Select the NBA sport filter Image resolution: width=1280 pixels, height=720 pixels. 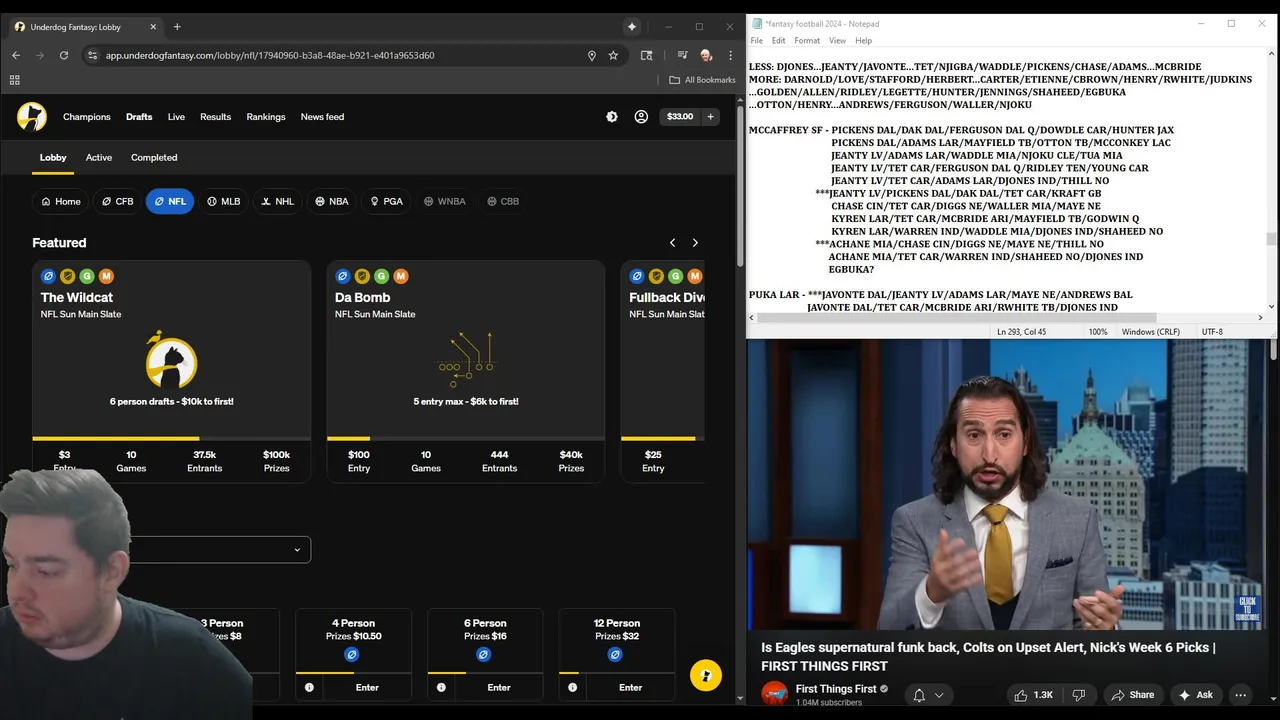tap(332, 201)
